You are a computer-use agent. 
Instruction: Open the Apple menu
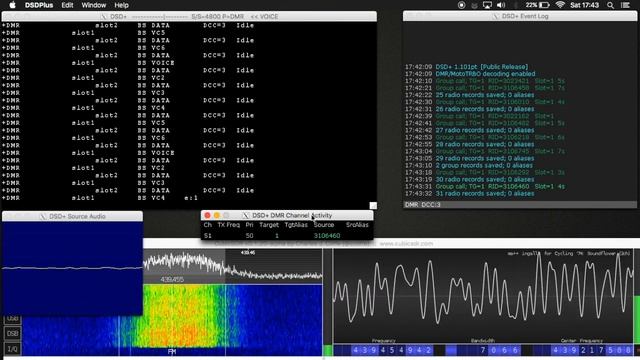tap(12, 5)
